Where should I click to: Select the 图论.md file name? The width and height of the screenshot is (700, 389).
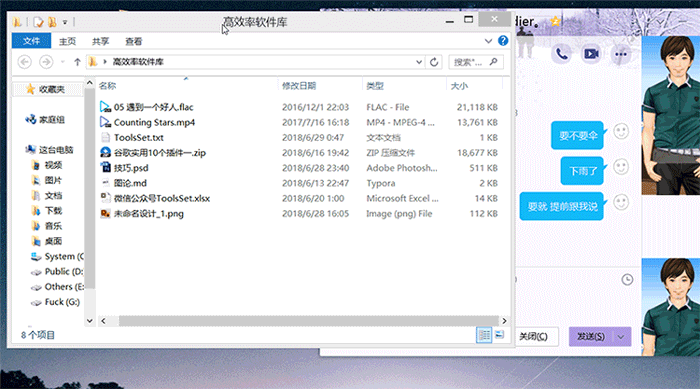coord(130,183)
